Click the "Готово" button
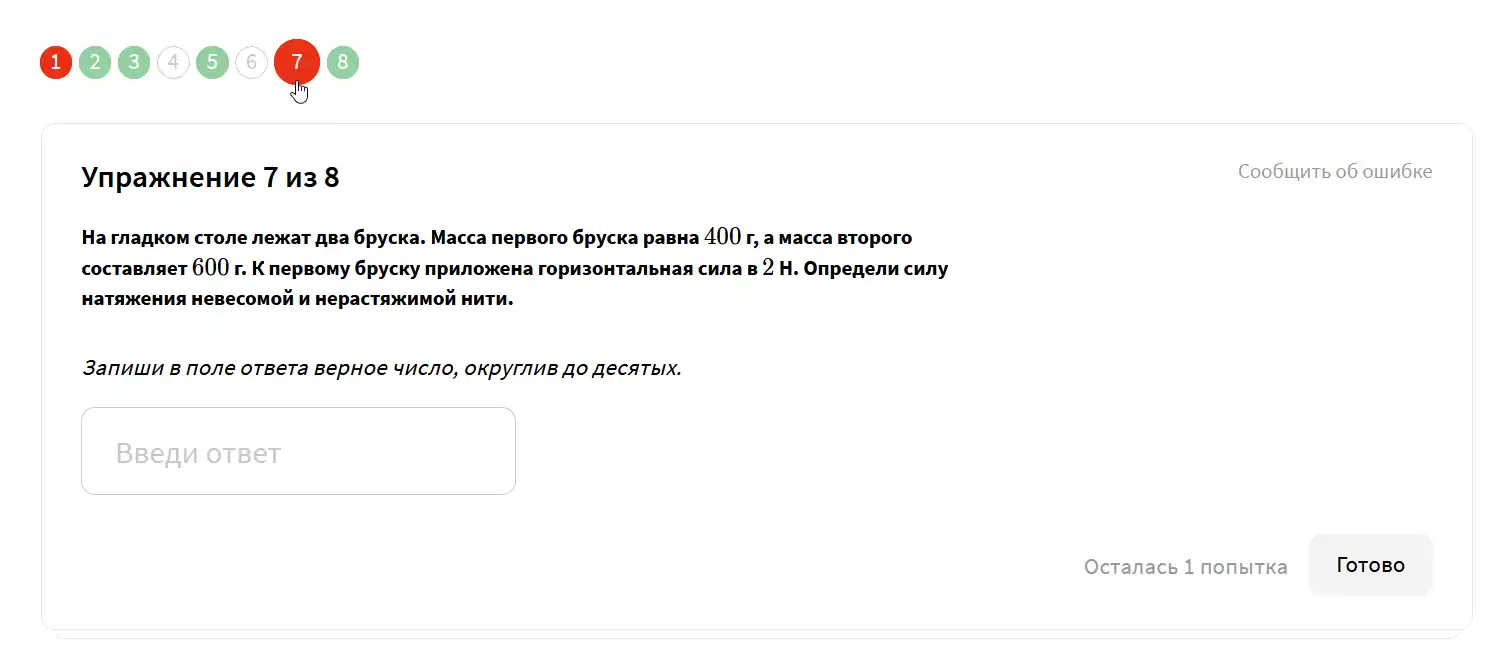 [1371, 565]
